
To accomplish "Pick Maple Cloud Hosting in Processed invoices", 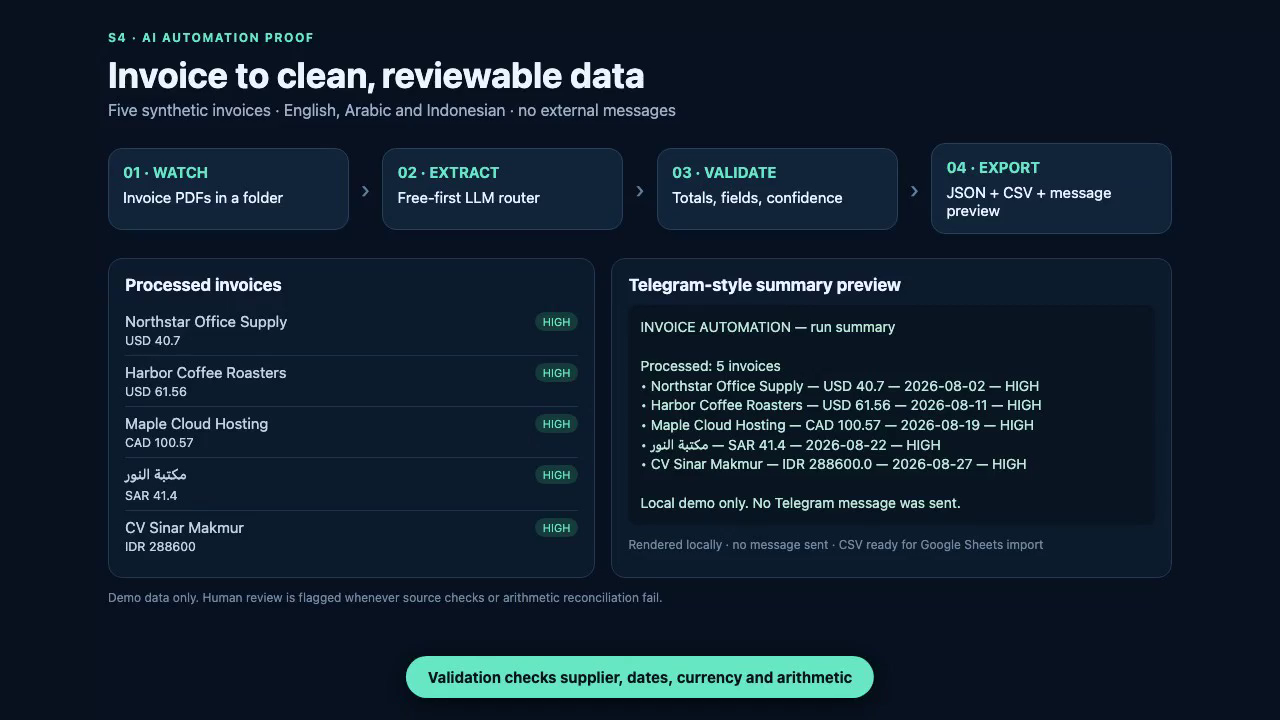I will coord(197,424).
